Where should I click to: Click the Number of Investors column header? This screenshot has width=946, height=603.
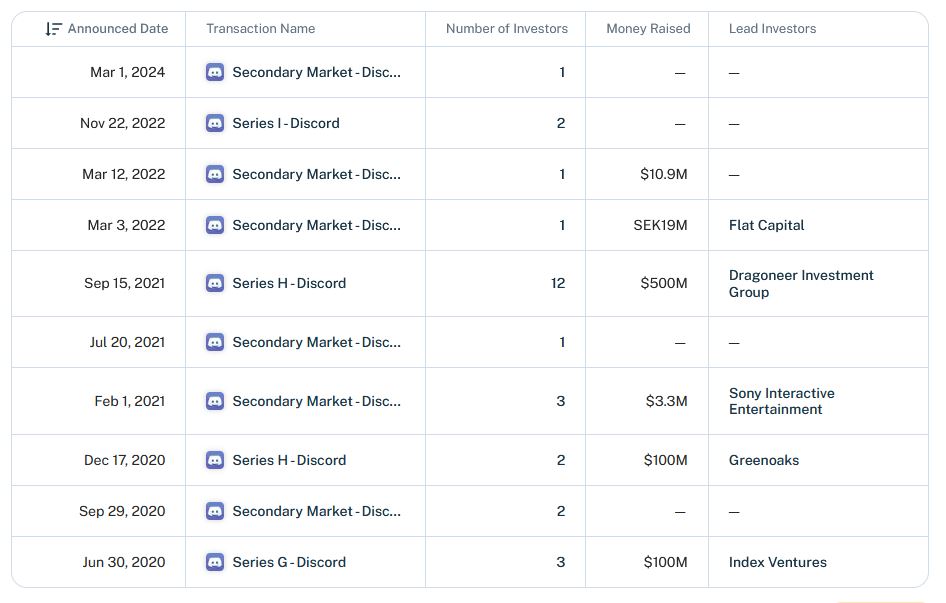[x=507, y=29]
